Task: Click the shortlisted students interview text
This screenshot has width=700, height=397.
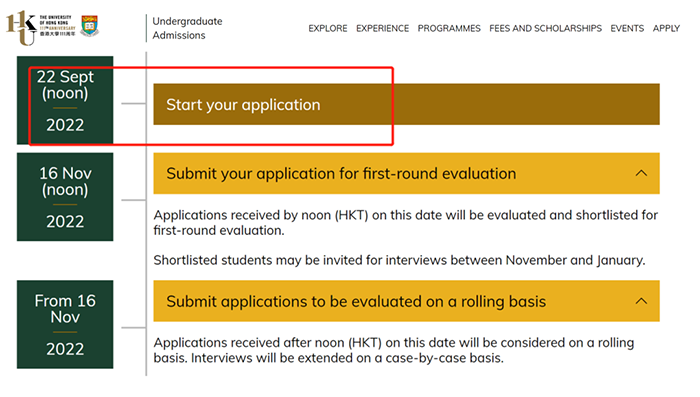Action: pyautogui.click(x=399, y=260)
